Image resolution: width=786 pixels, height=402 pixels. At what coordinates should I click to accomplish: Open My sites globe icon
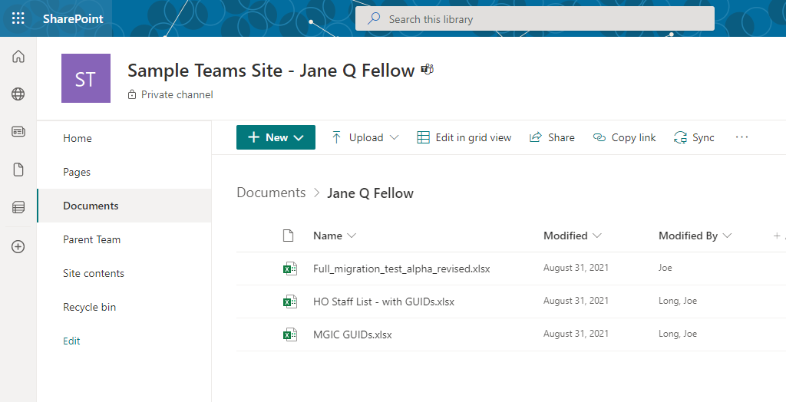tap(18, 94)
